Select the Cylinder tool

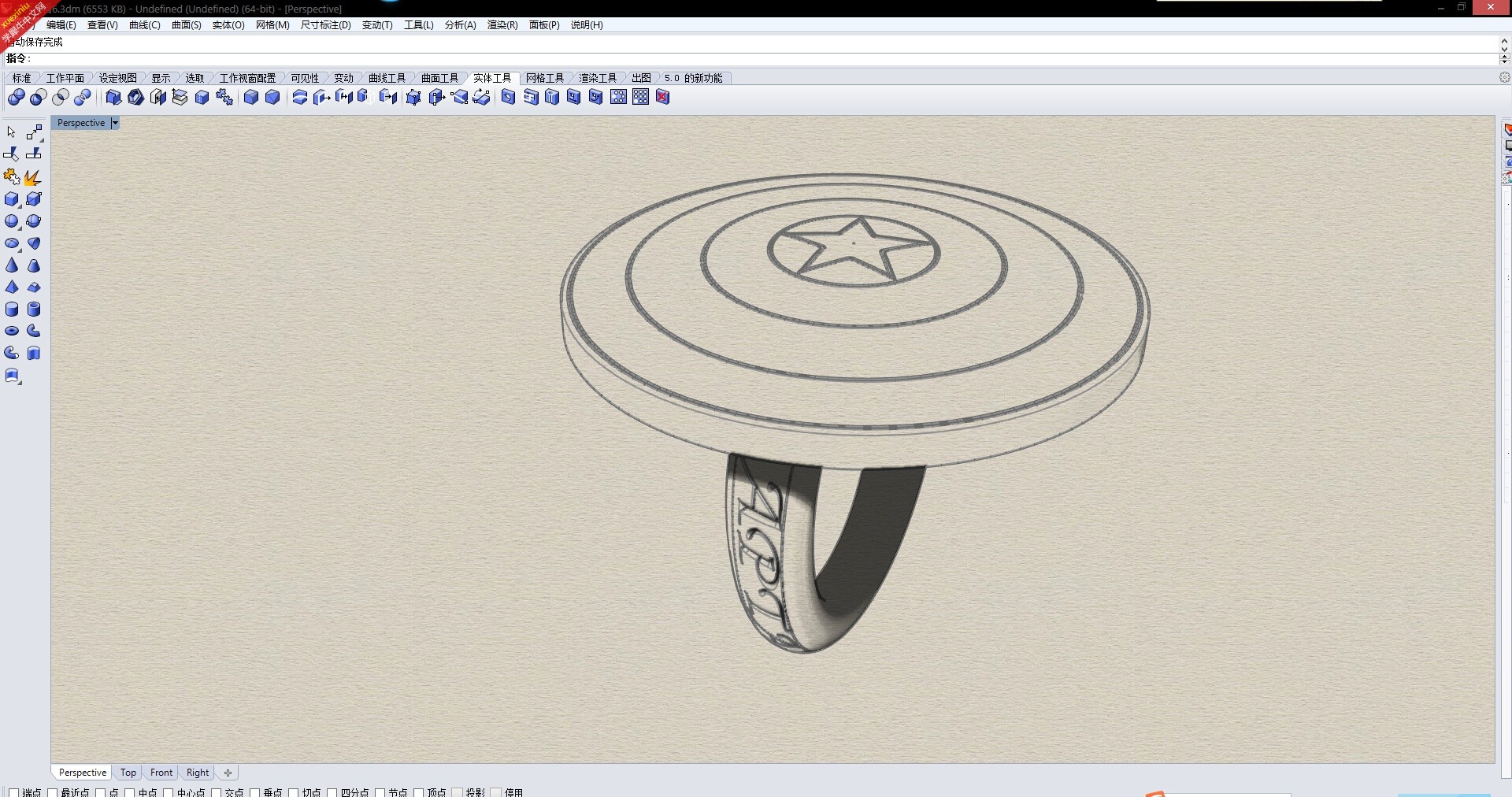click(11, 310)
